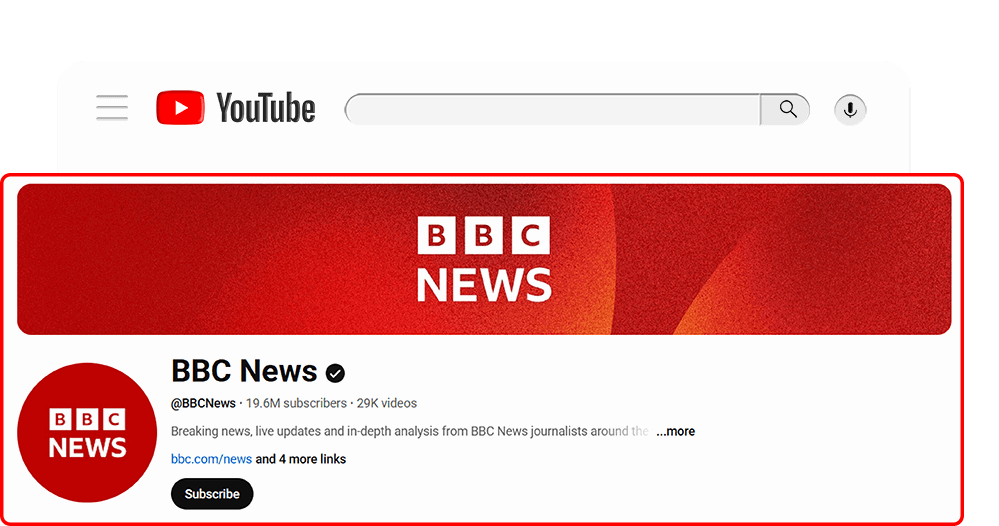The height and width of the screenshot is (526, 999).
Task: Open the bbc.com/news link
Action: [211, 459]
